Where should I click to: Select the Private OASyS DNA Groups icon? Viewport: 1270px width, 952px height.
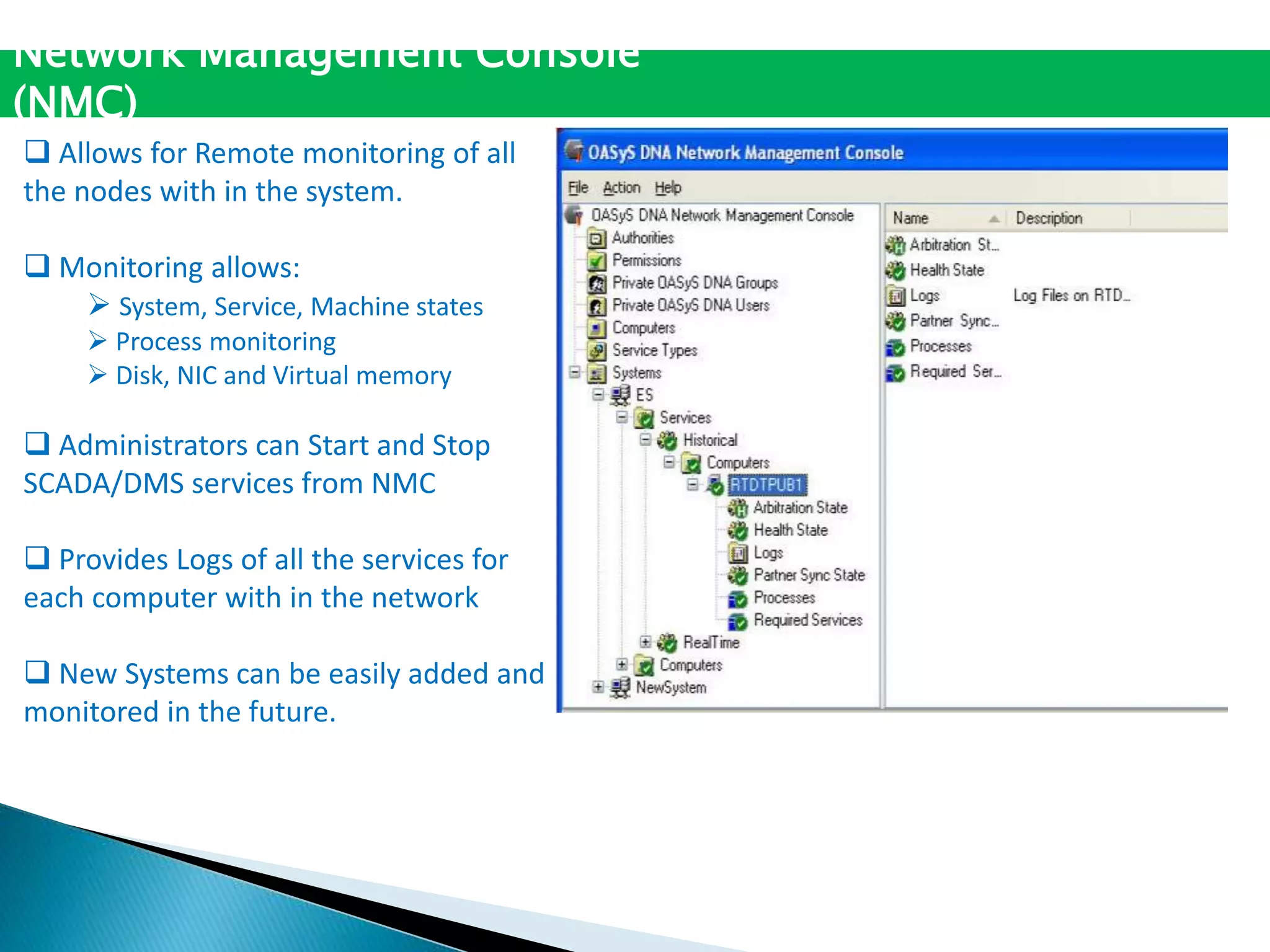tap(597, 283)
